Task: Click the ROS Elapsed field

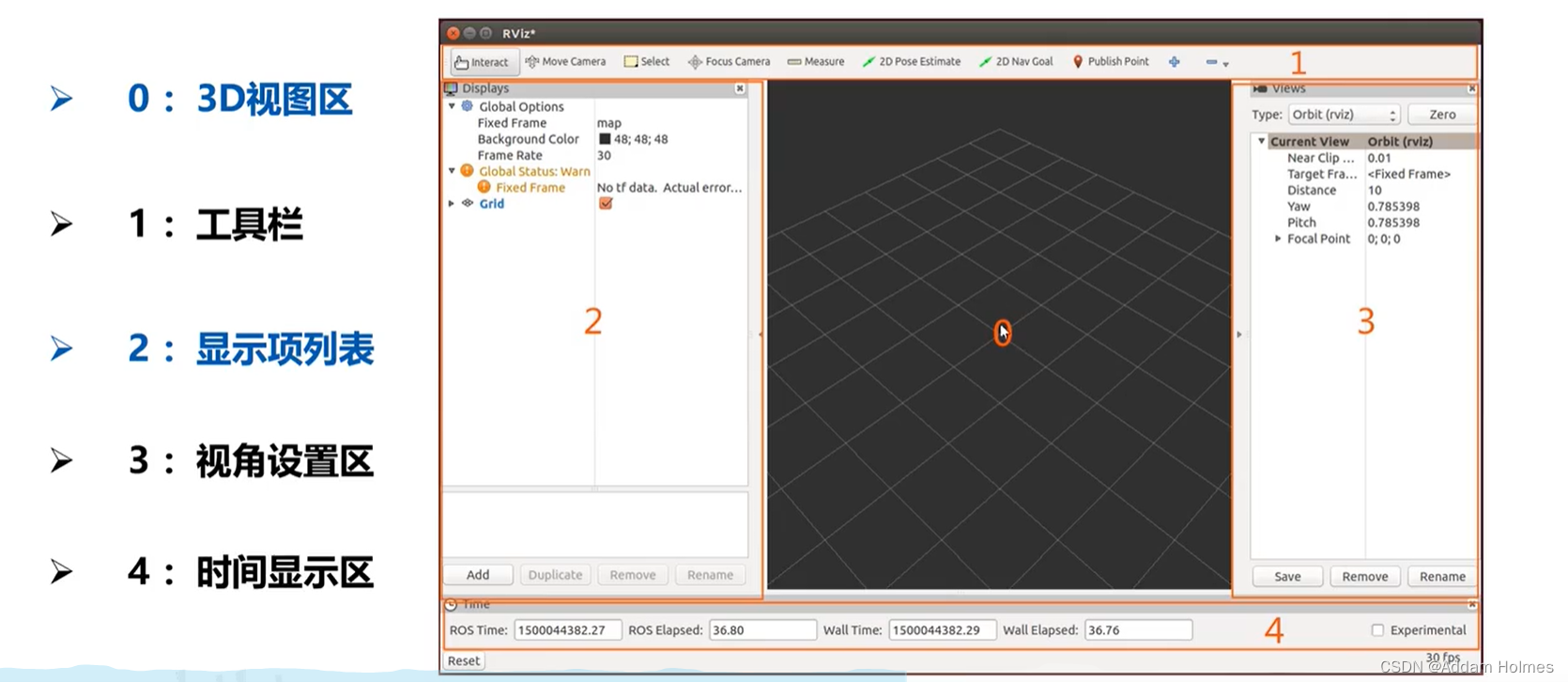Action: [x=762, y=630]
